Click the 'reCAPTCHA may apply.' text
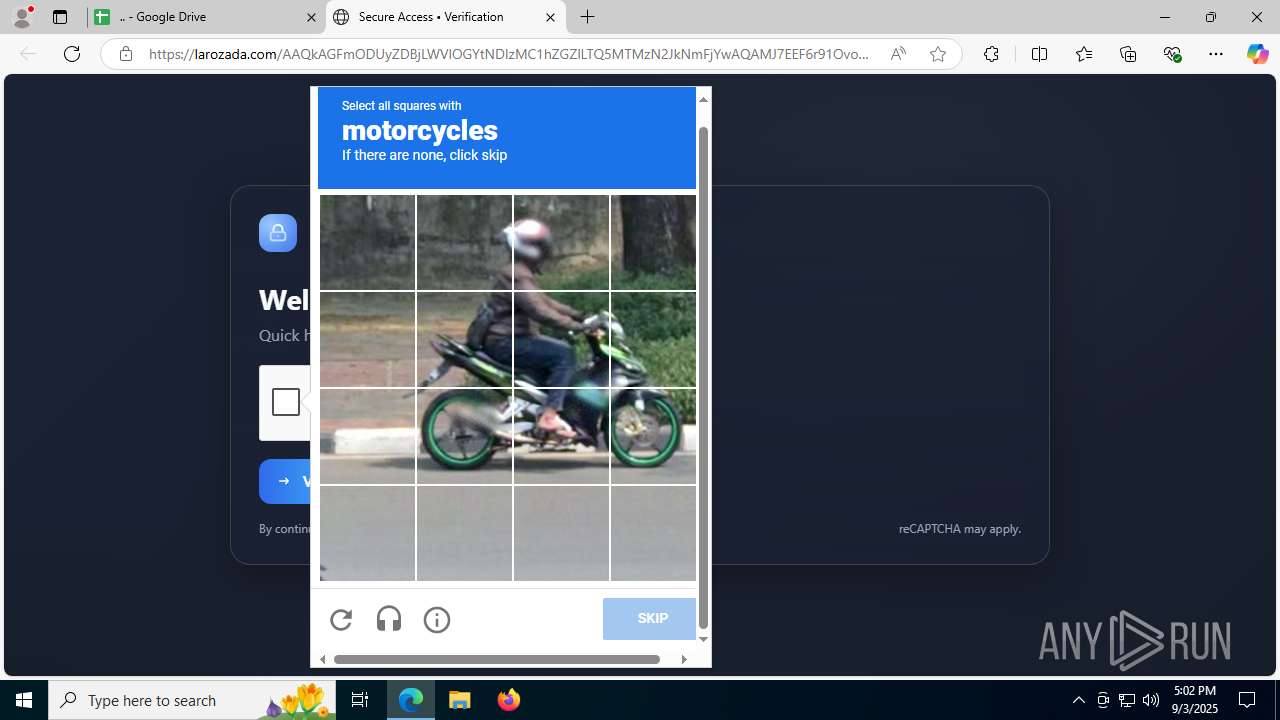 pyautogui.click(x=960, y=529)
